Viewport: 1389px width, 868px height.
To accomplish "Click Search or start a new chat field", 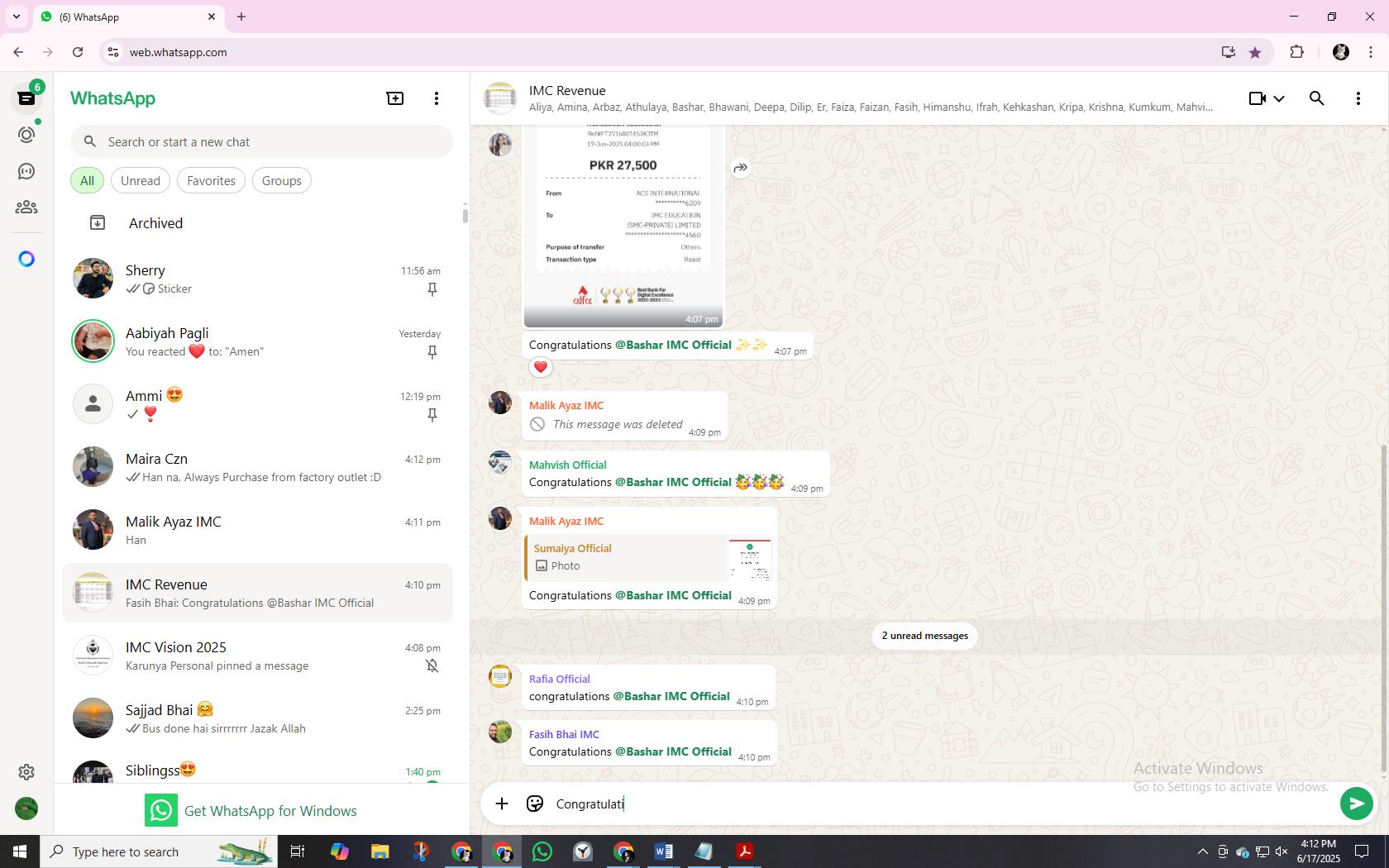I will (261, 142).
